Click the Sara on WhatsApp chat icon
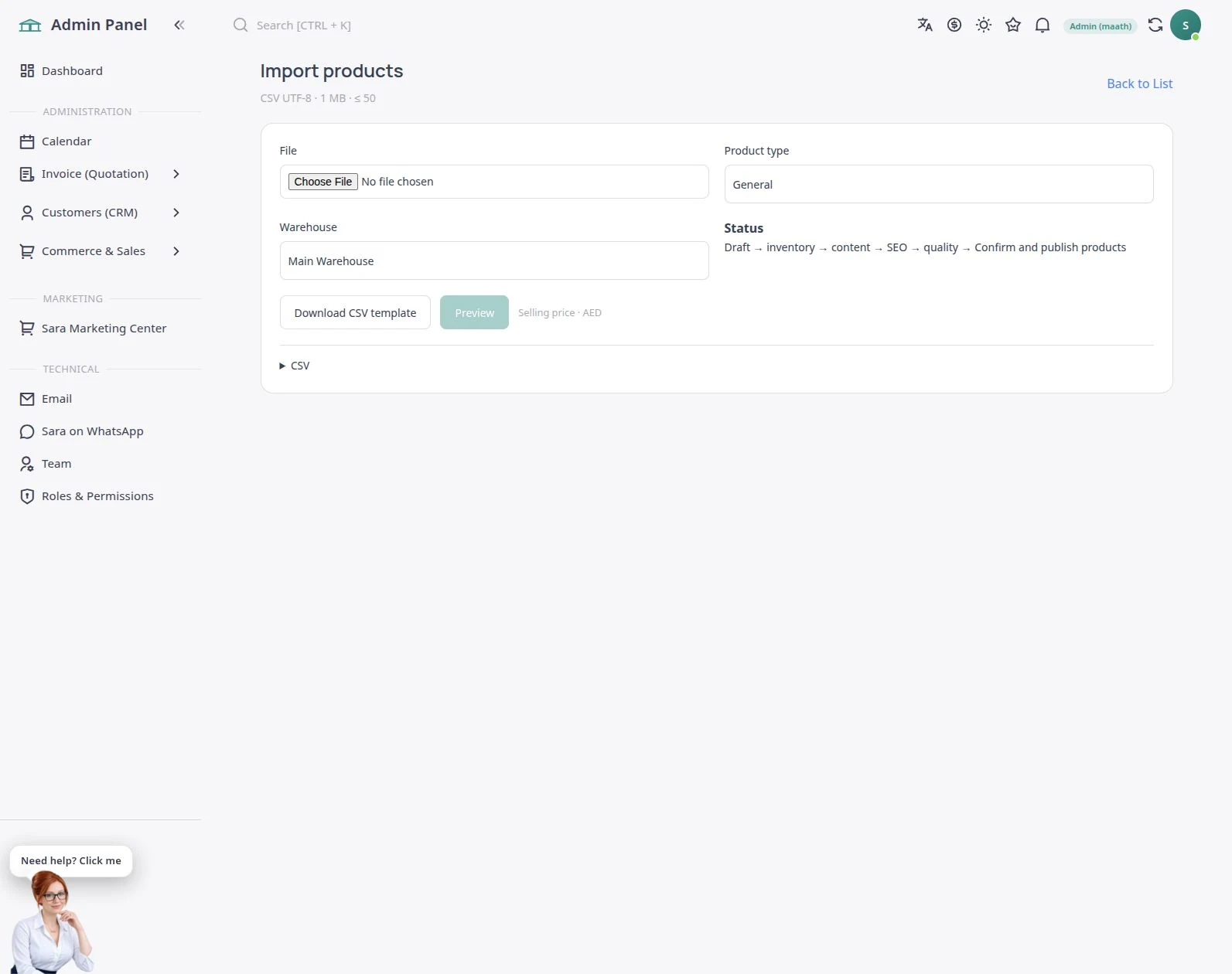 27,431
